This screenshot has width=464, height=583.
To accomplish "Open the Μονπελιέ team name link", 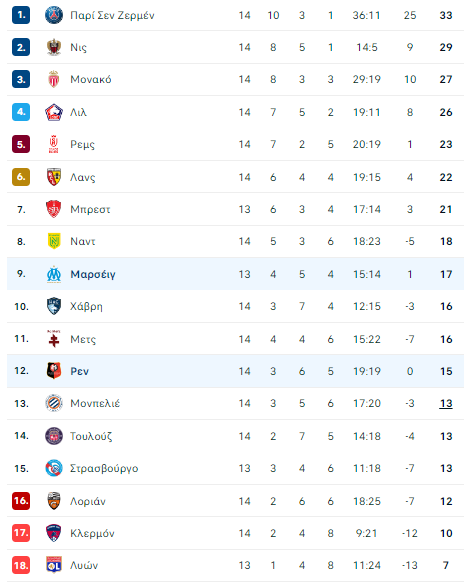I will (x=95, y=403).
